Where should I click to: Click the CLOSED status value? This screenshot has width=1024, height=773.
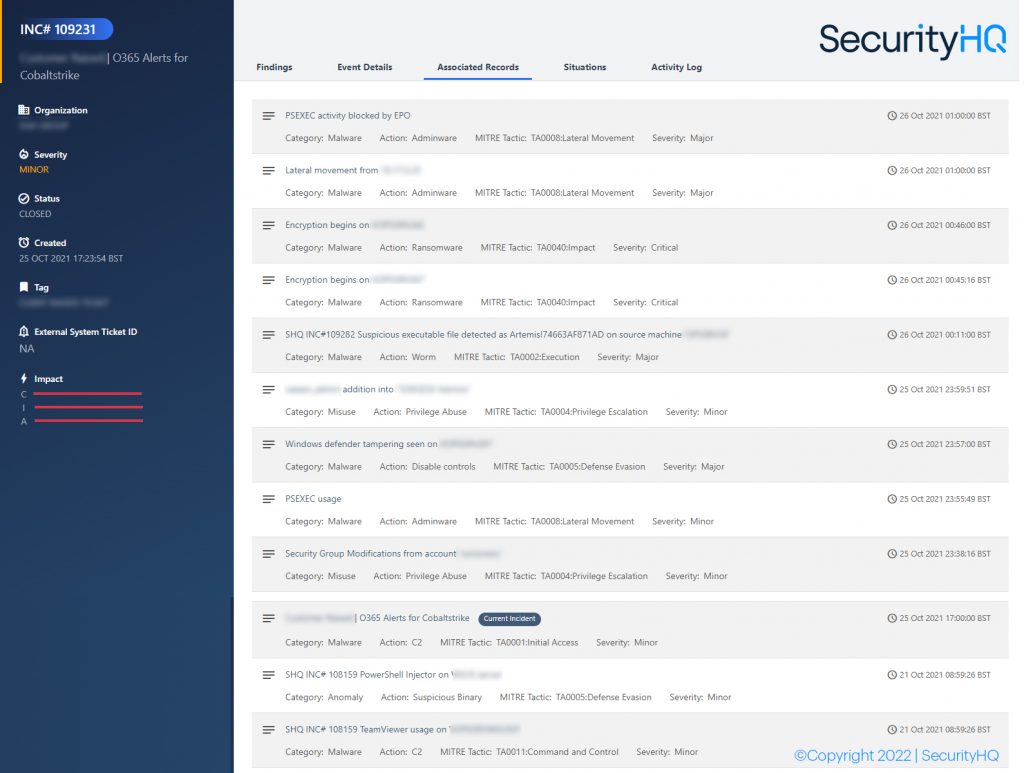click(x=35, y=214)
